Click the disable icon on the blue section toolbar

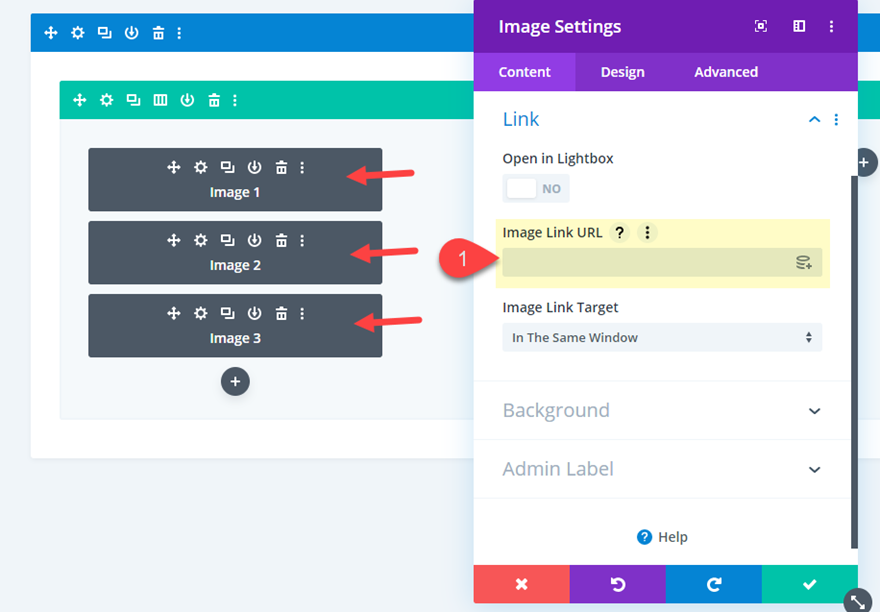tap(131, 32)
